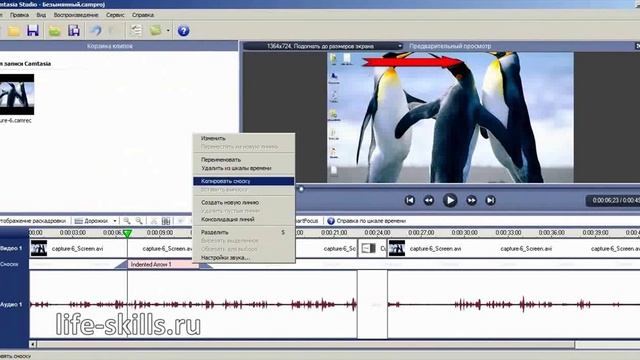Select the Сноски track header
Screen dimensions: 640x360
pyautogui.click(x=14, y=264)
